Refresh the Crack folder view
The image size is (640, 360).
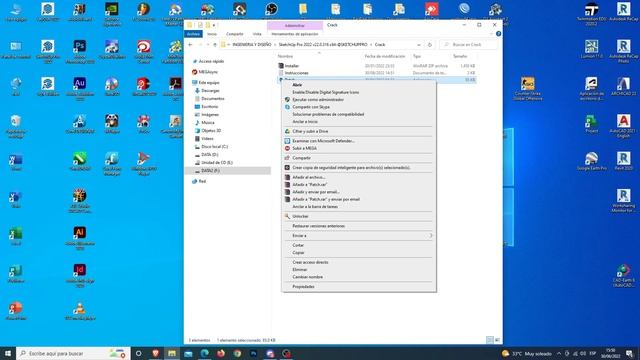[x=429, y=44]
